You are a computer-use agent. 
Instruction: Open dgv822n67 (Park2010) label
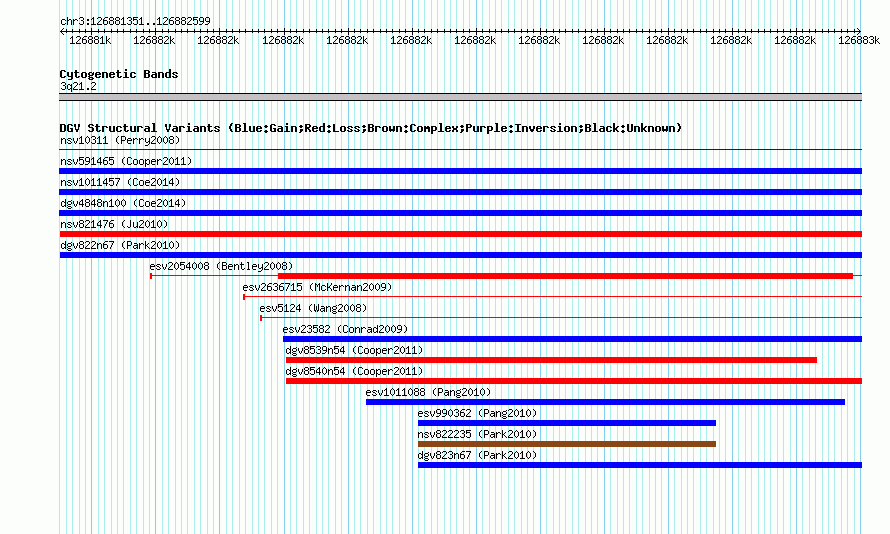(x=120, y=245)
